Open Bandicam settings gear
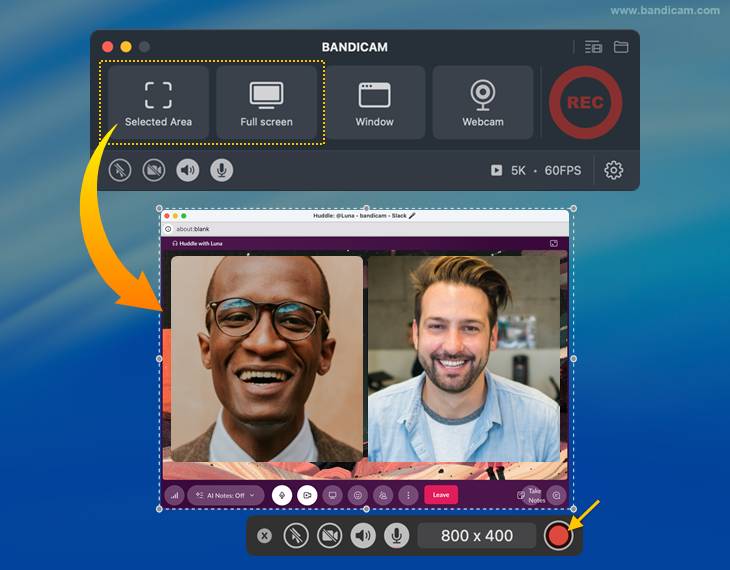The height and width of the screenshot is (570, 730). point(614,170)
